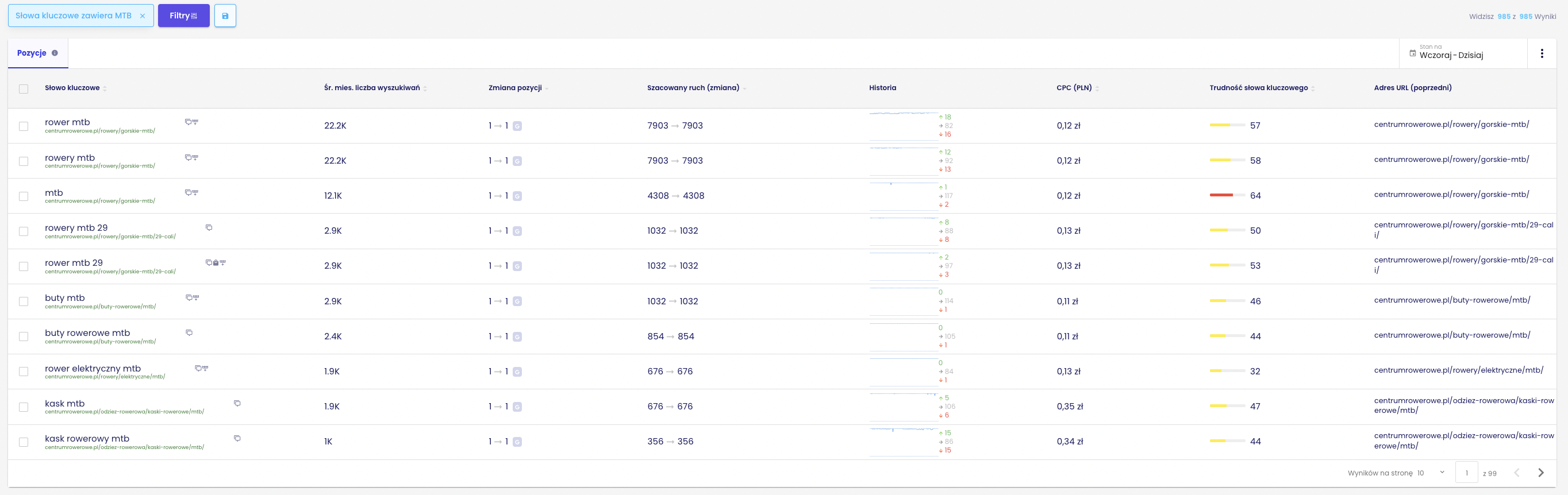Viewport: 1568px width, 495px height.
Task: Open URL under 'rower mtb' keyword
Action: coord(100,132)
